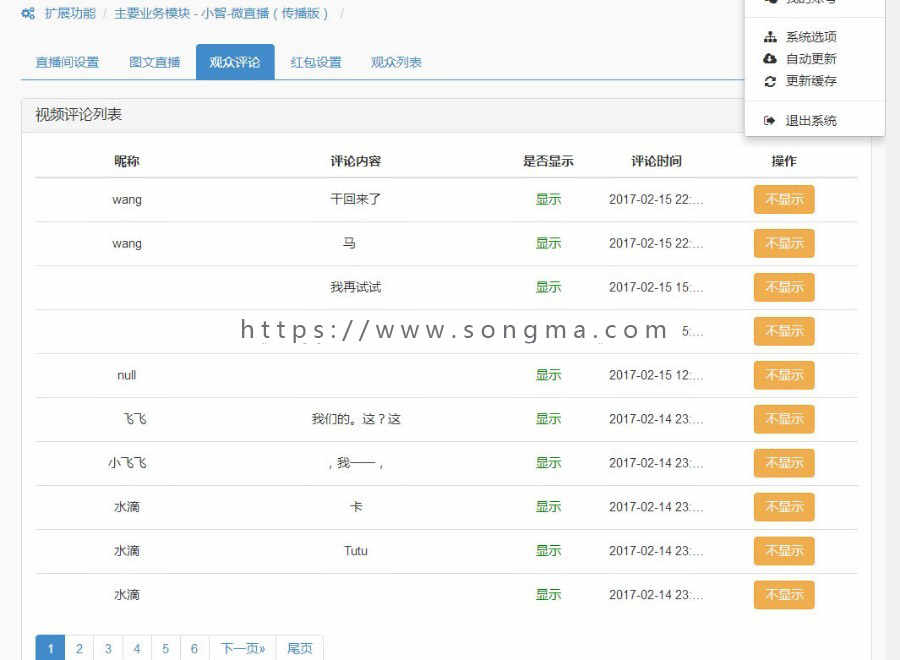Image resolution: width=900 pixels, height=660 pixels.
Task: Click the time 2017-02-15 15:... cell
Action: tap(656, 287)
